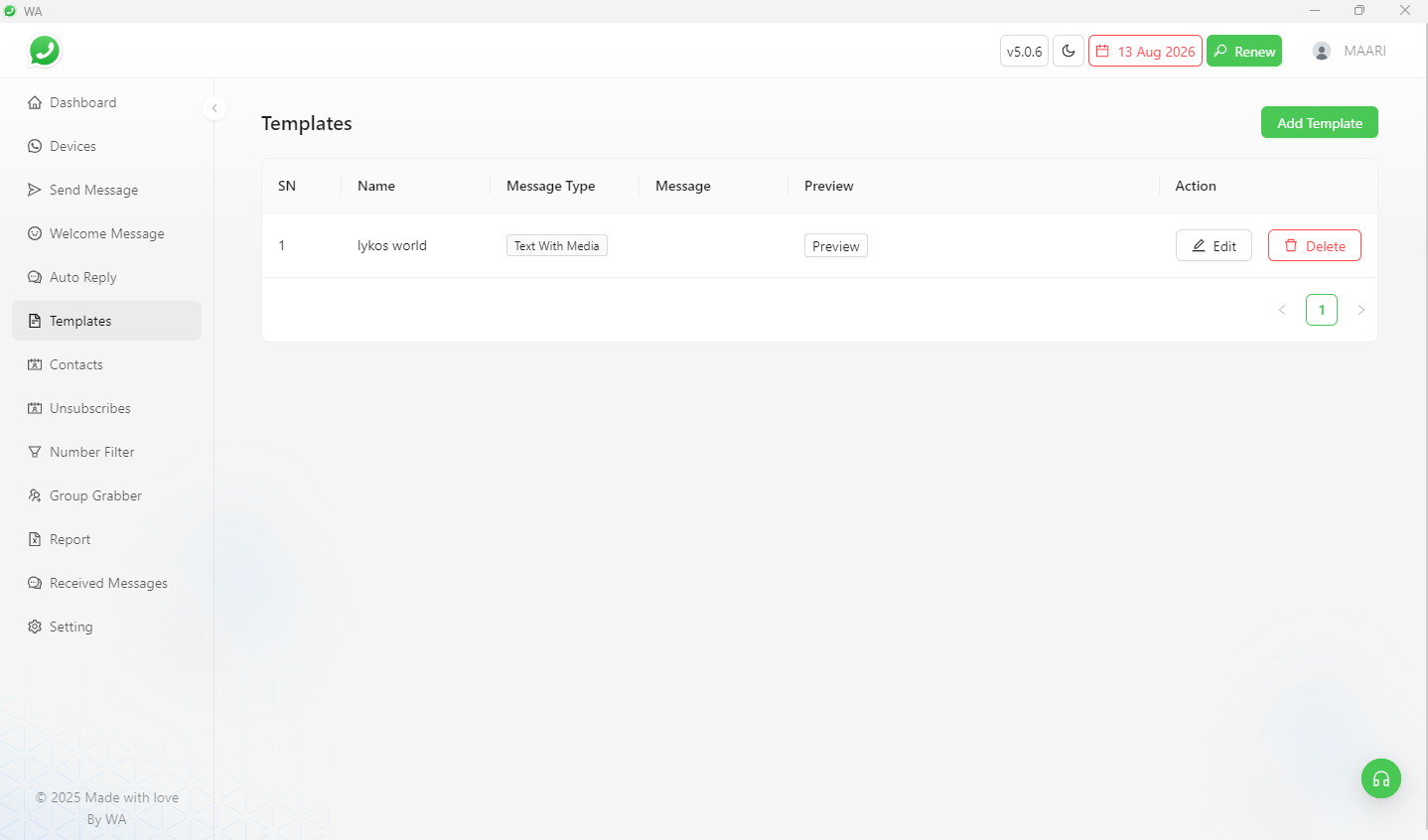
Task: Toggle dark mode with the moon icon
Action: (x=1069, y=52)
